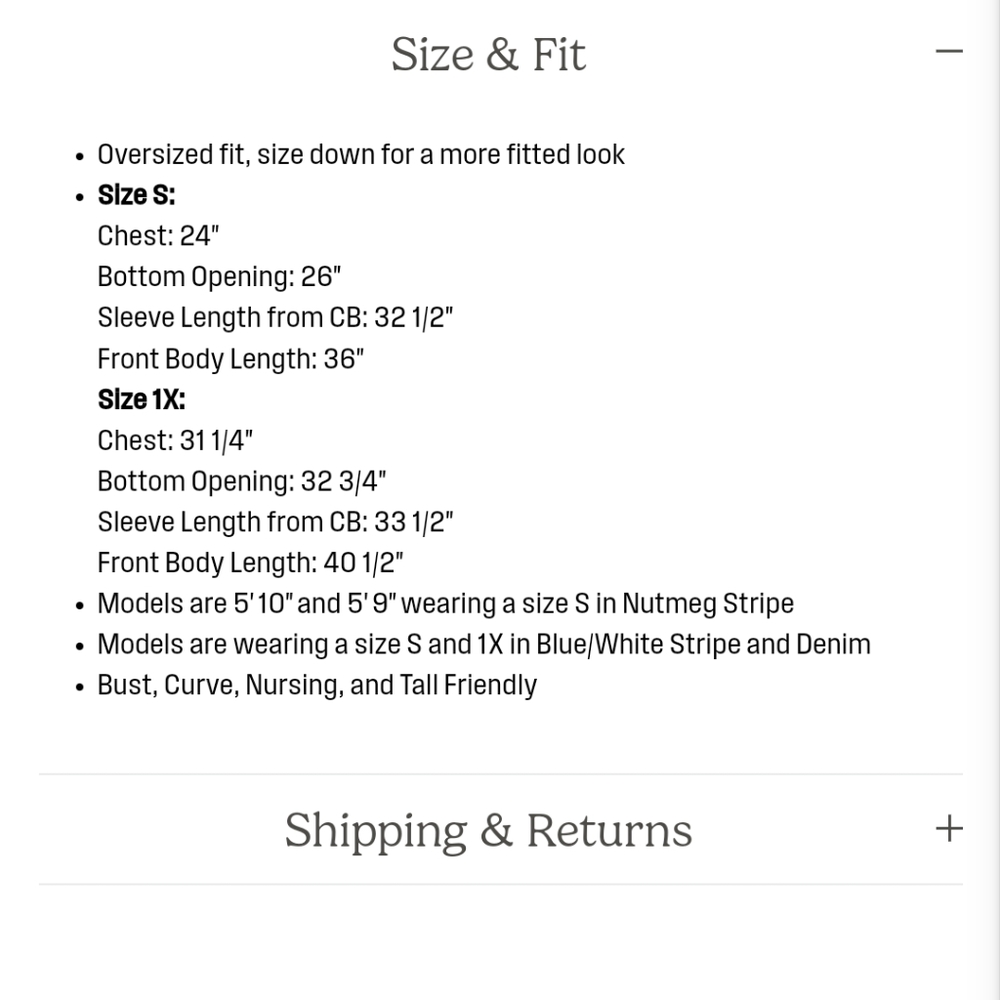
Task: Click the 'Bottom Opening: 26"' line
Action: pyautogui.click(x=219, y=277)
